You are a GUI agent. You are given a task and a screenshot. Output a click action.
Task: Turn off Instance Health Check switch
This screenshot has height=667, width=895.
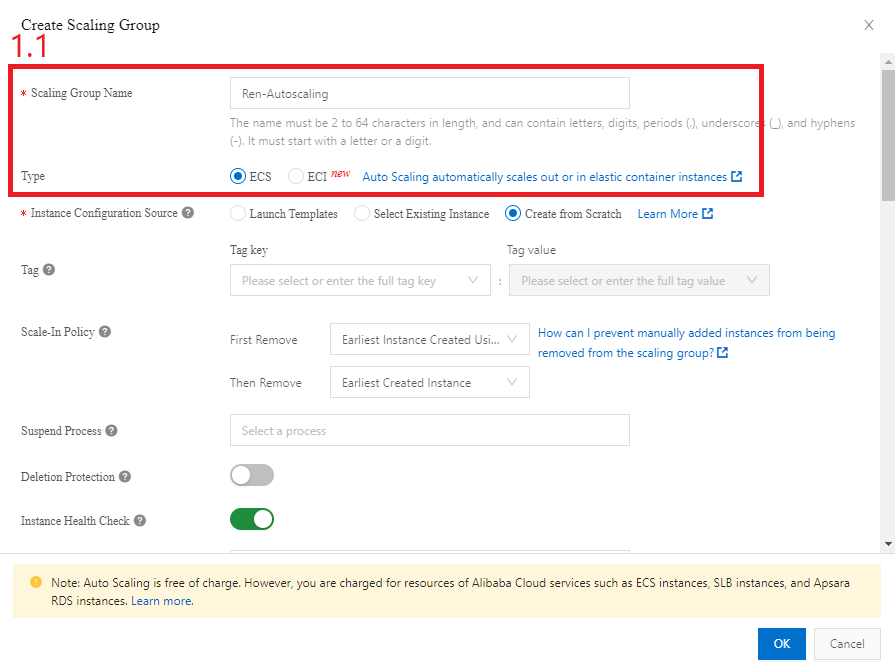(x=252, y=519)
